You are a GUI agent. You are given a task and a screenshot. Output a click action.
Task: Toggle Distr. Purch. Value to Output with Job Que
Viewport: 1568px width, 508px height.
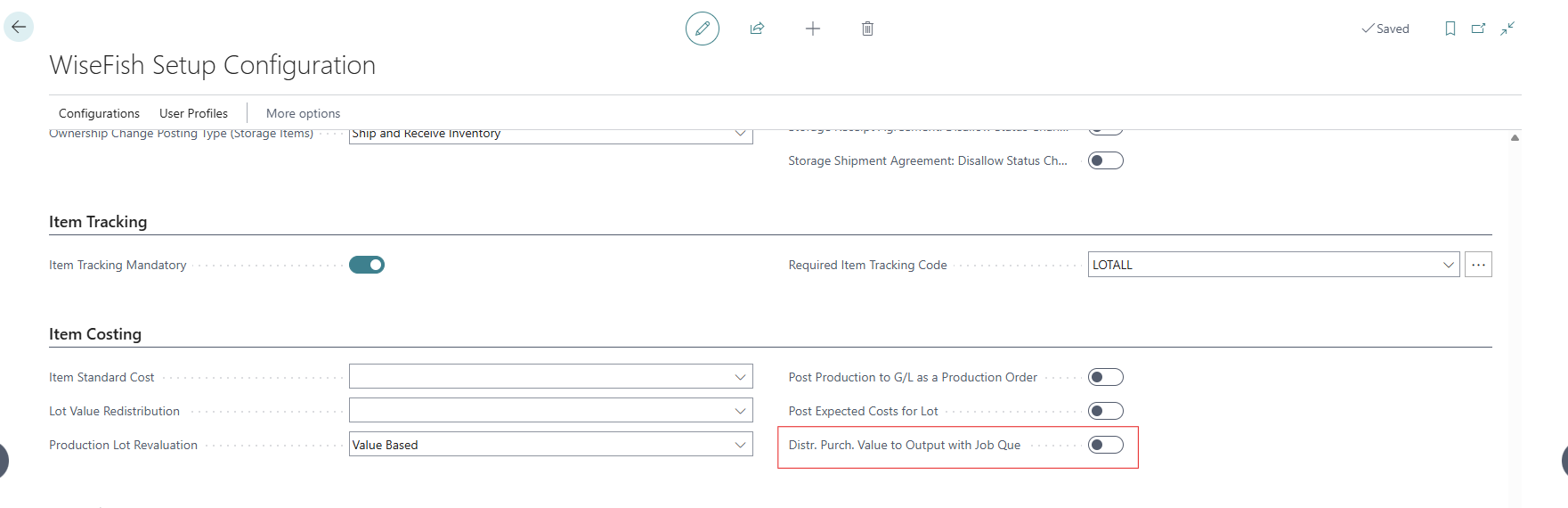click(x=1105, y=445)
